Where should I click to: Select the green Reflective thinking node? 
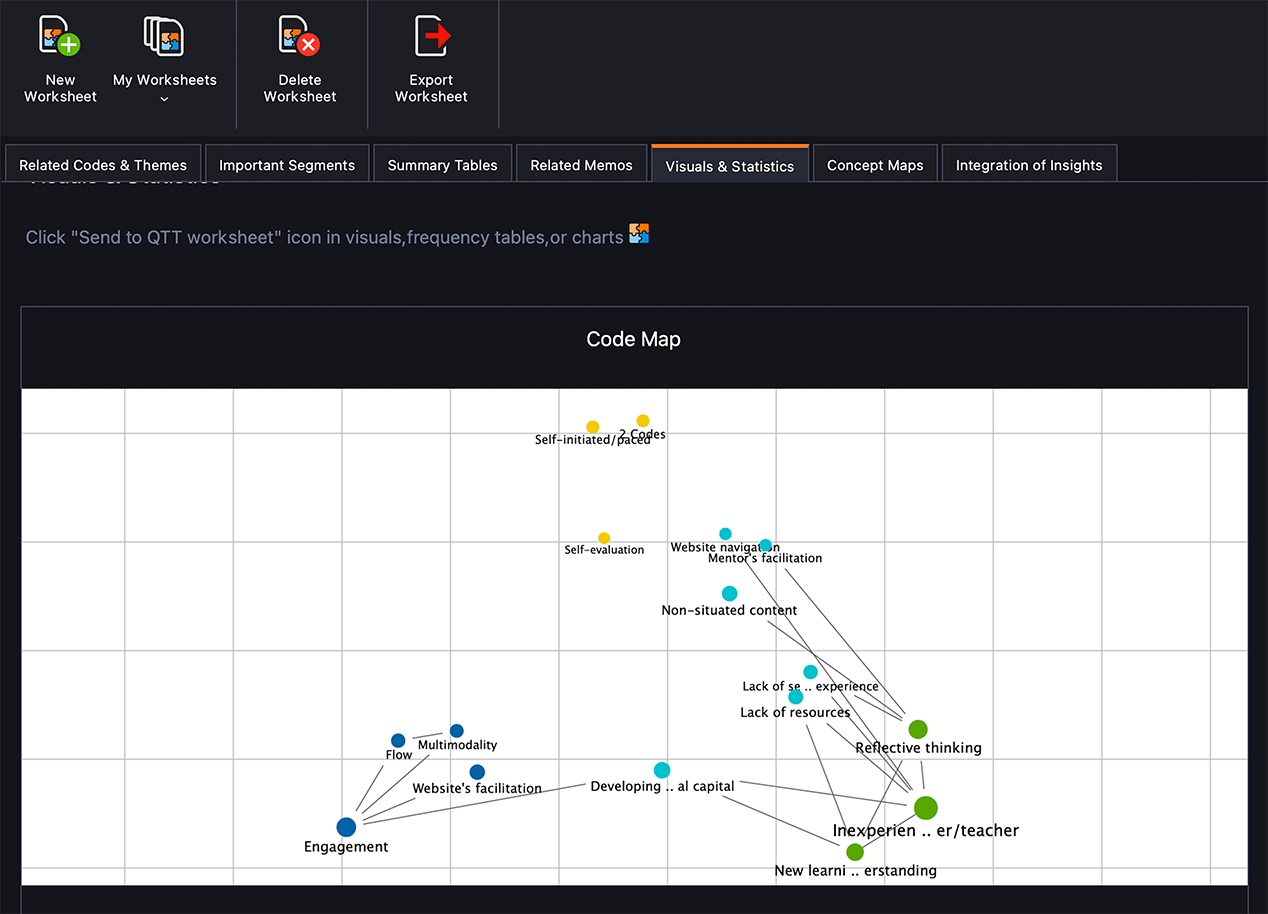click(x=918, y=730)
